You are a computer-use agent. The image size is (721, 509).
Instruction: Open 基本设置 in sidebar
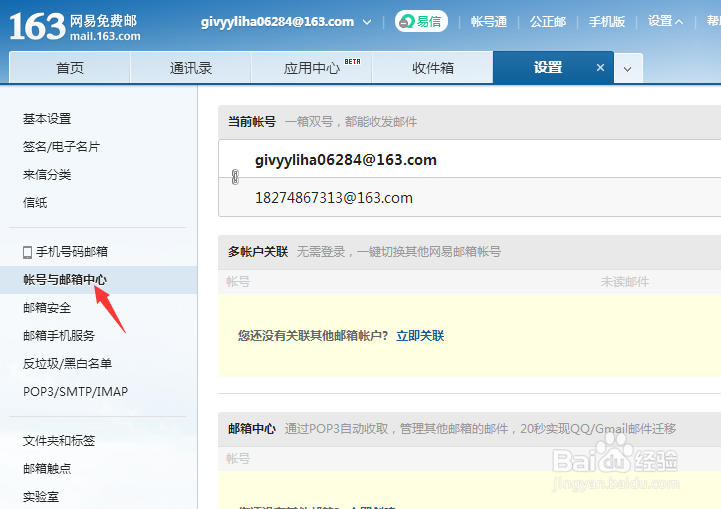tap(47, 119)
